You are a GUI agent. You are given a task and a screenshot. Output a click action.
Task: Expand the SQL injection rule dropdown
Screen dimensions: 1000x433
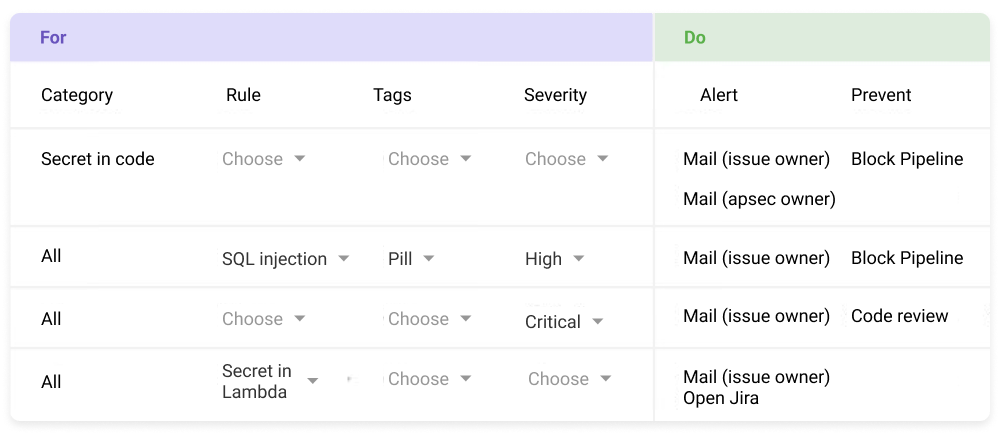(x=286, y=259)
